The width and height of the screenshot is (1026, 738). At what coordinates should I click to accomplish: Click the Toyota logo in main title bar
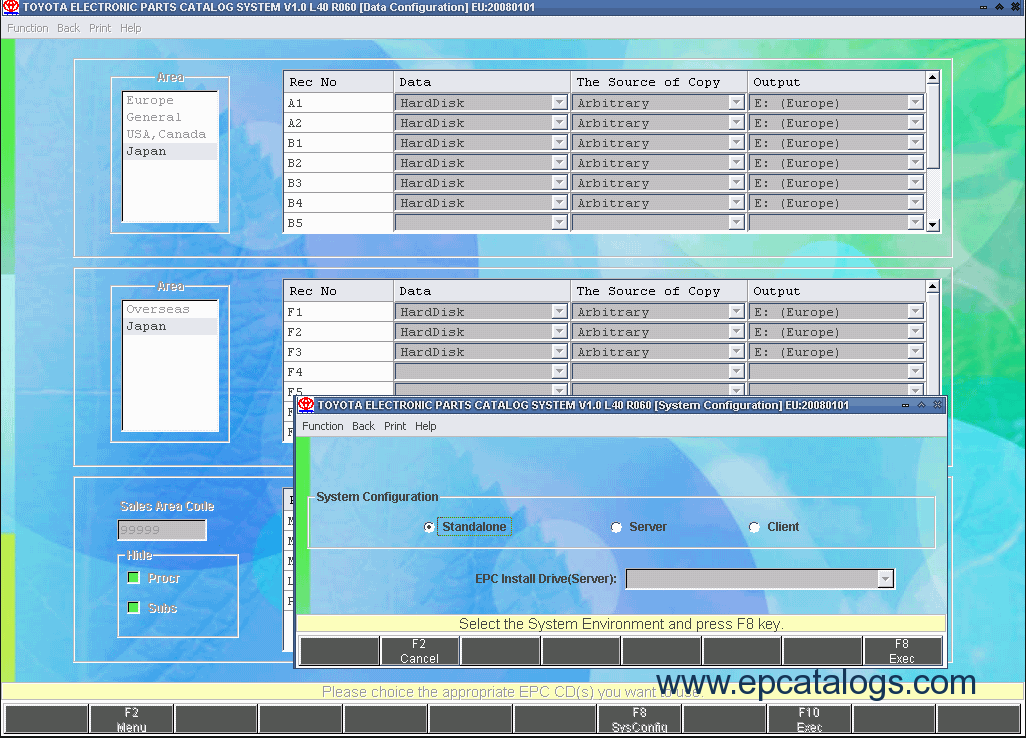(x=10, y=7)
